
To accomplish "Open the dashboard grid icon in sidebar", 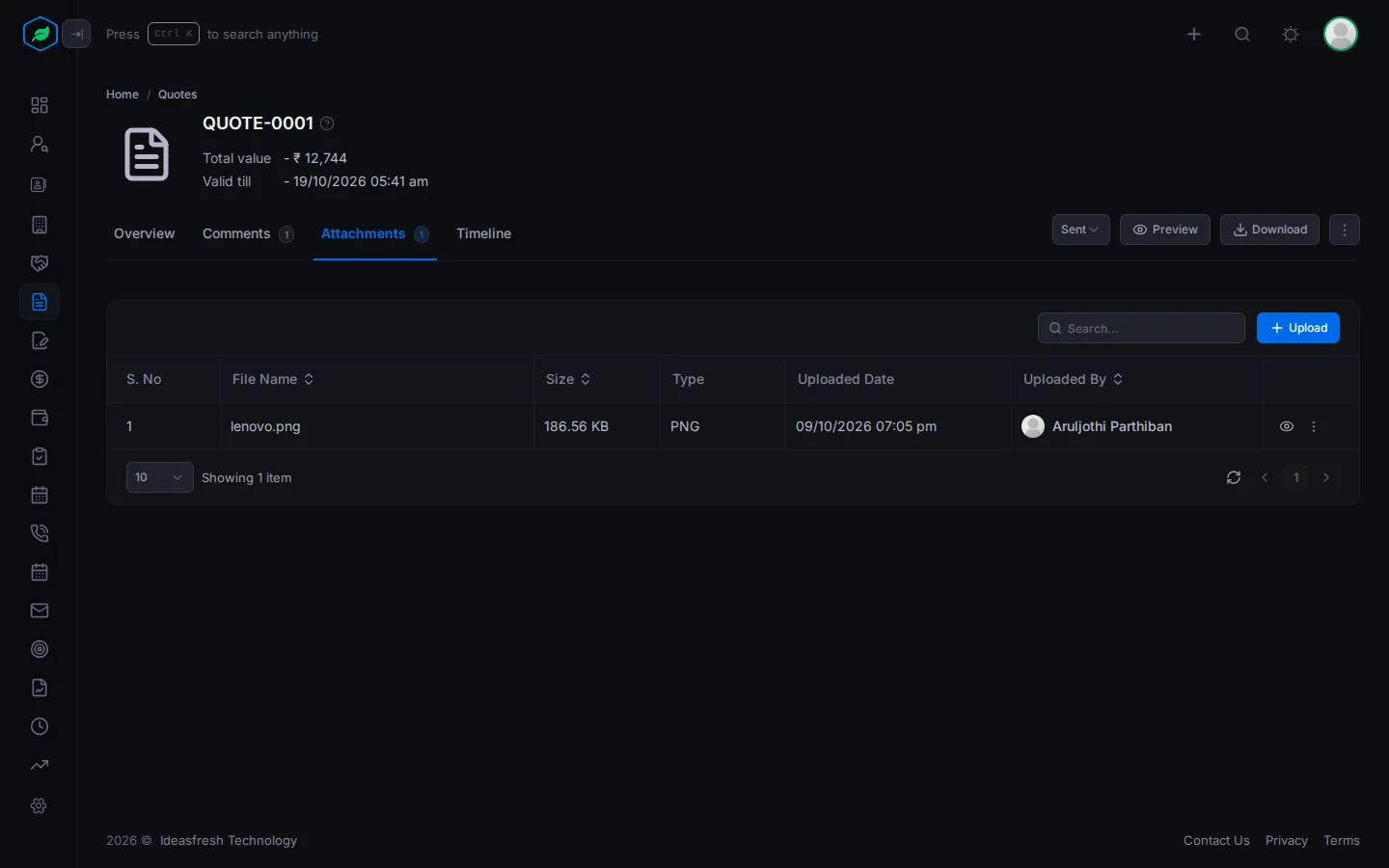I will pos(40,105).
